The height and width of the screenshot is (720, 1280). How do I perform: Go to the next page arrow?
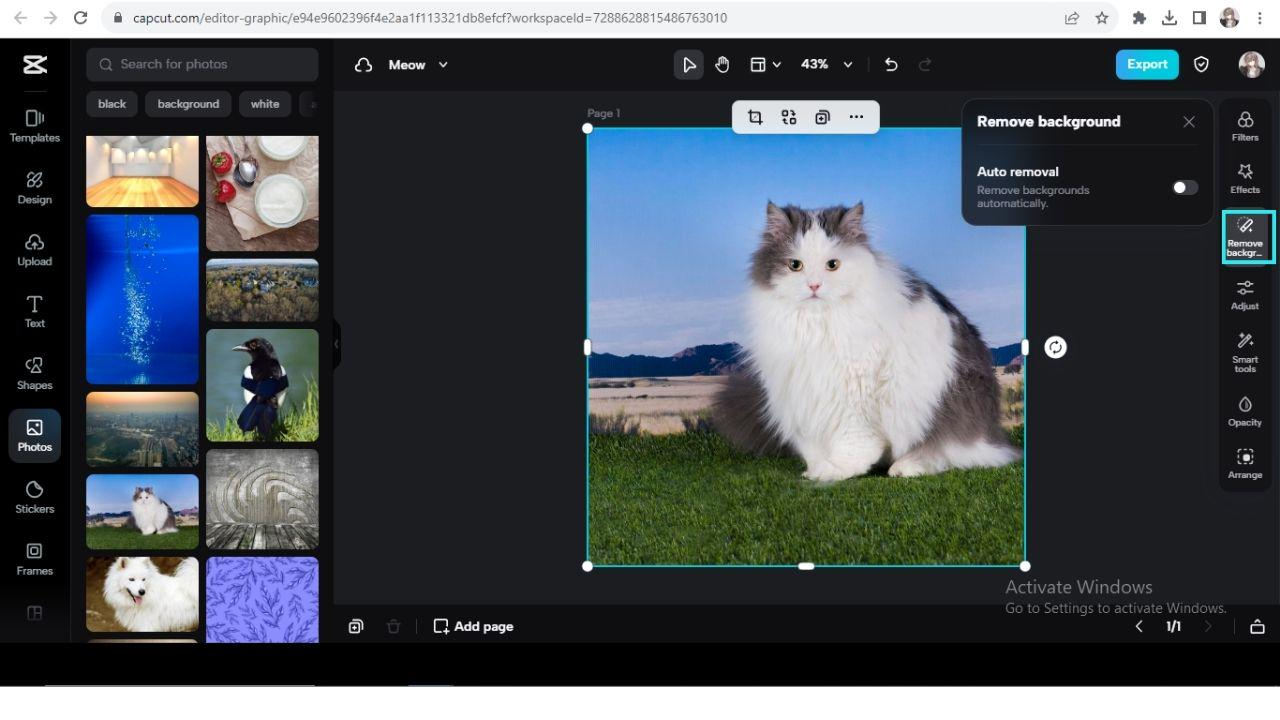tap(1208, 626)
